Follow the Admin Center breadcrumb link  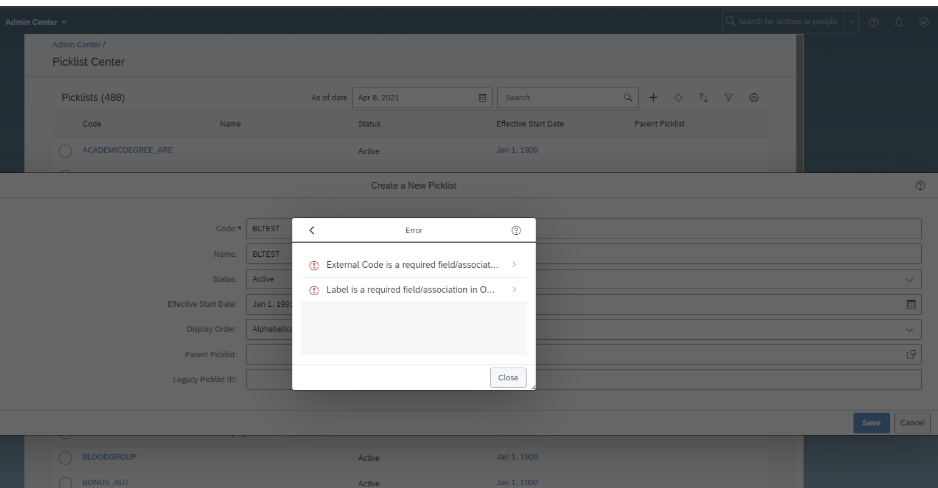(x=76, y=45)
